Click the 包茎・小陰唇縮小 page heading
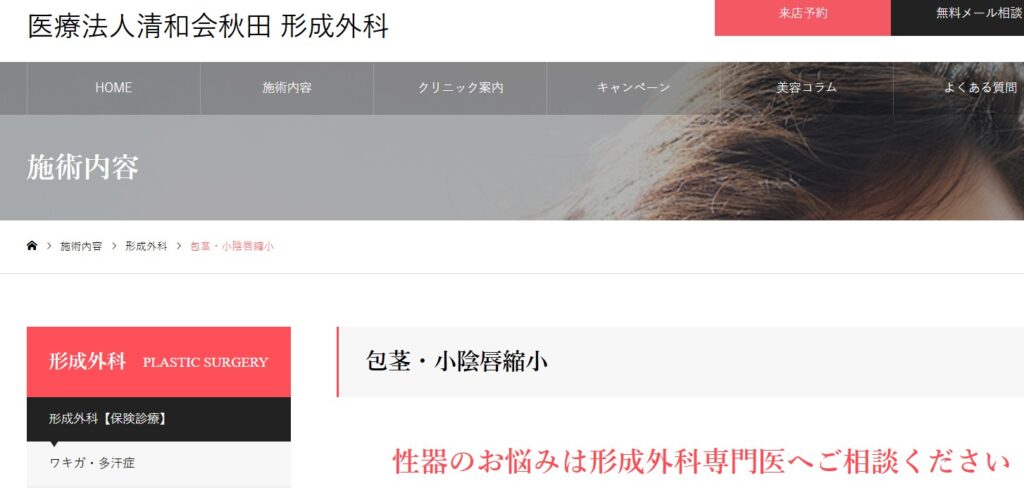Viewport: 1024px width, 488px height. point(456,362)
